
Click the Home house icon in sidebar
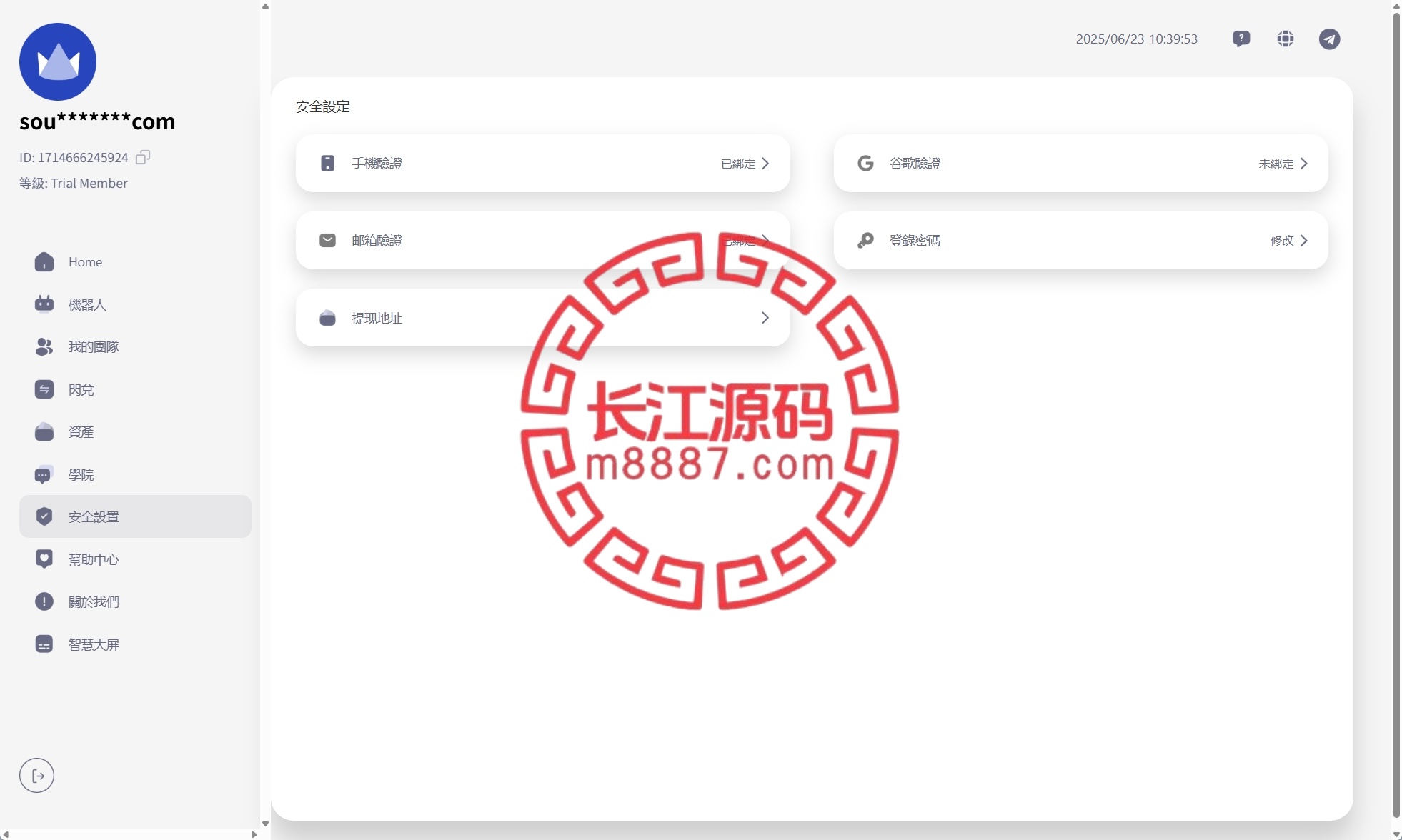(x=44, y=262)
